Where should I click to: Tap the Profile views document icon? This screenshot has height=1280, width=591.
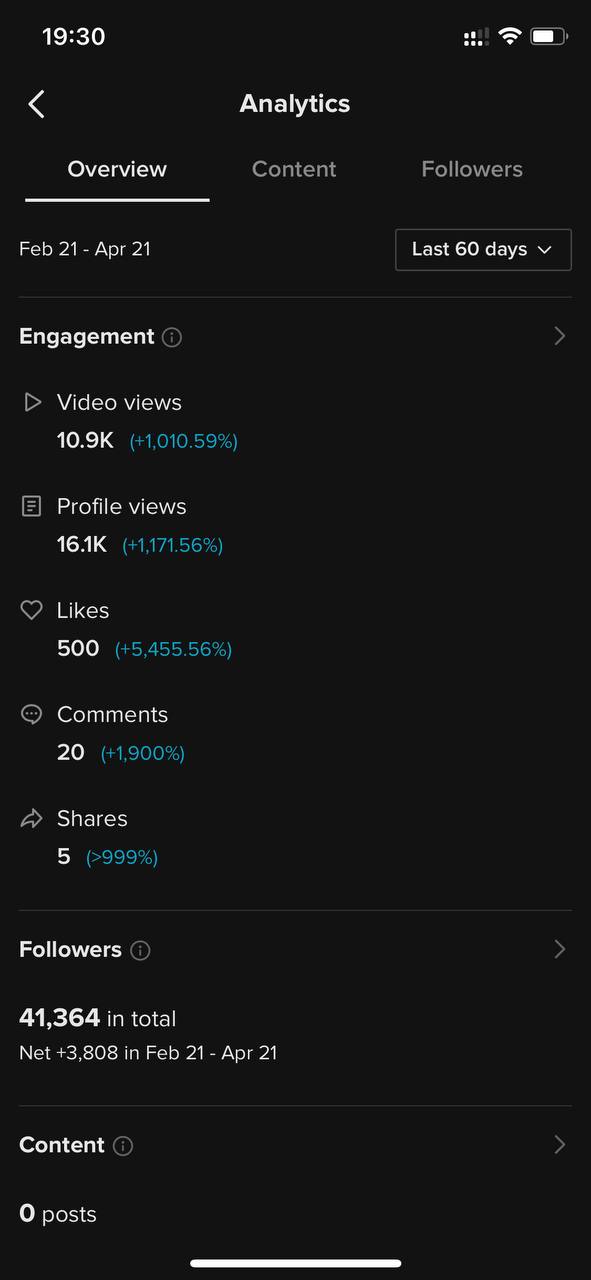[x=32, y=506]
